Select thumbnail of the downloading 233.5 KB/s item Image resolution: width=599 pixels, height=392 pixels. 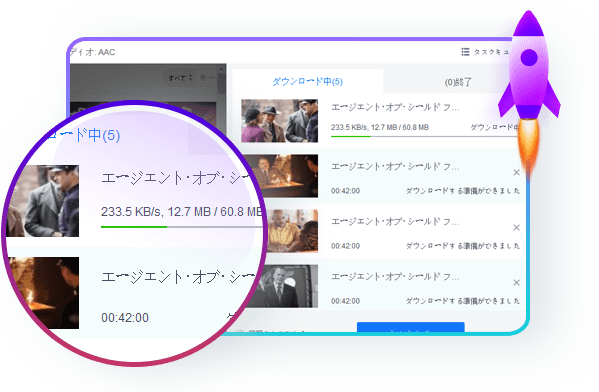(x=280, y=121)
